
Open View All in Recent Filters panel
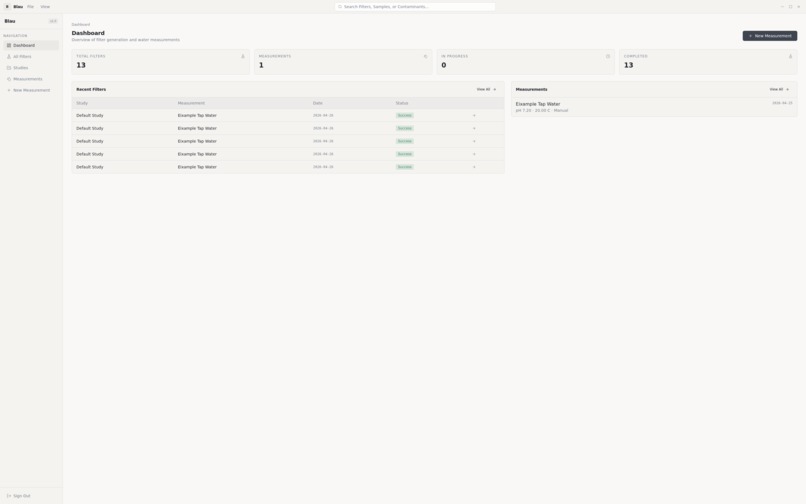point(486,89)
